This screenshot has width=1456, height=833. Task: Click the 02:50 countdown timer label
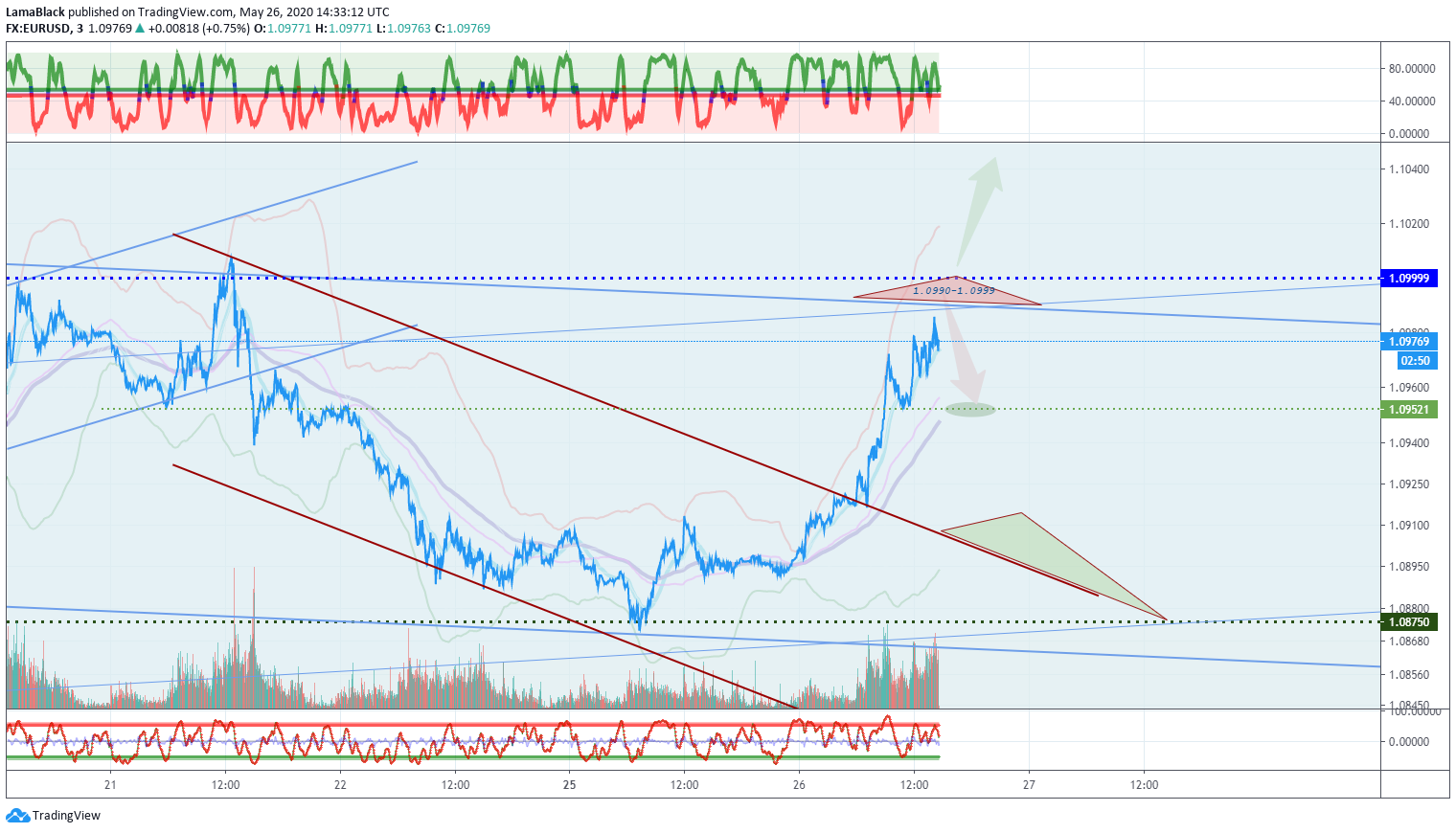tap(1416, 361)
